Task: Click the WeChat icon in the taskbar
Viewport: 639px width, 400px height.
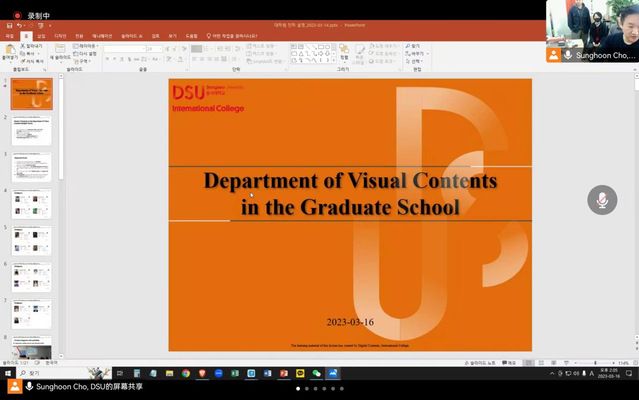Action: click(x=316, y=373)
